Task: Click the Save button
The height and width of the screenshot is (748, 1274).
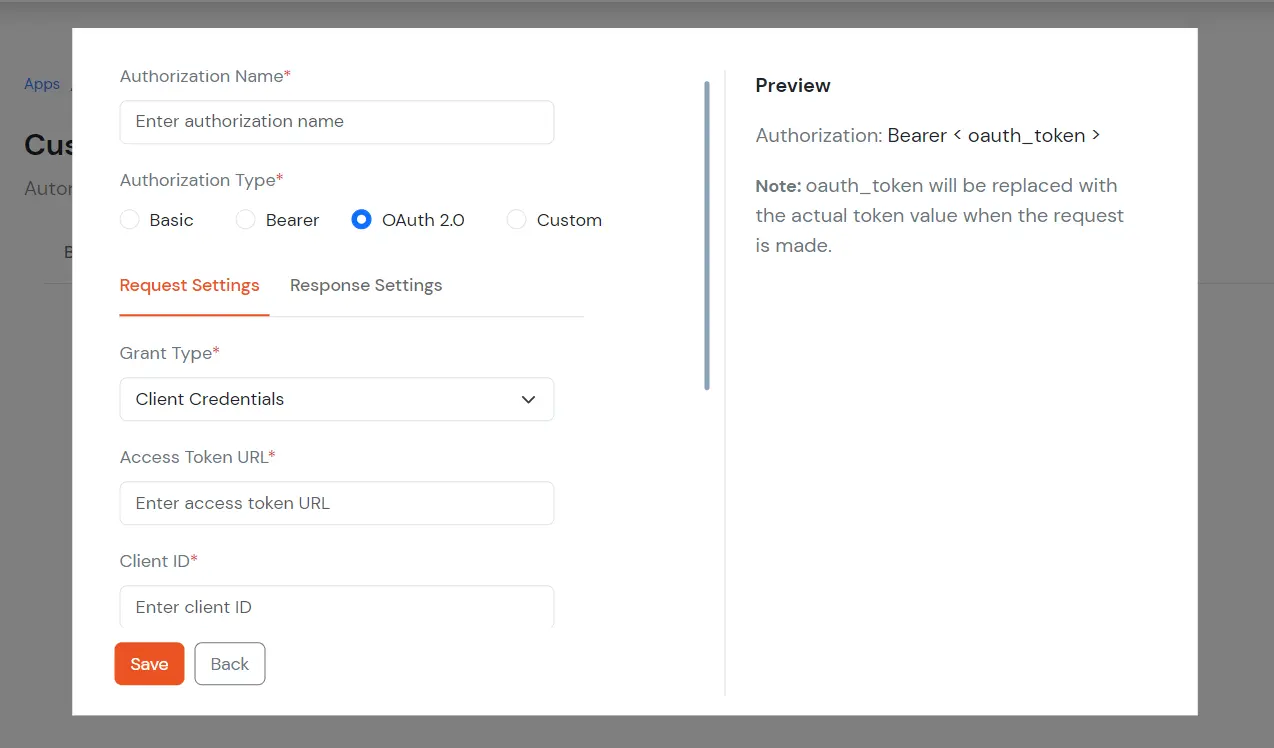Action: (x=149, y=663)
